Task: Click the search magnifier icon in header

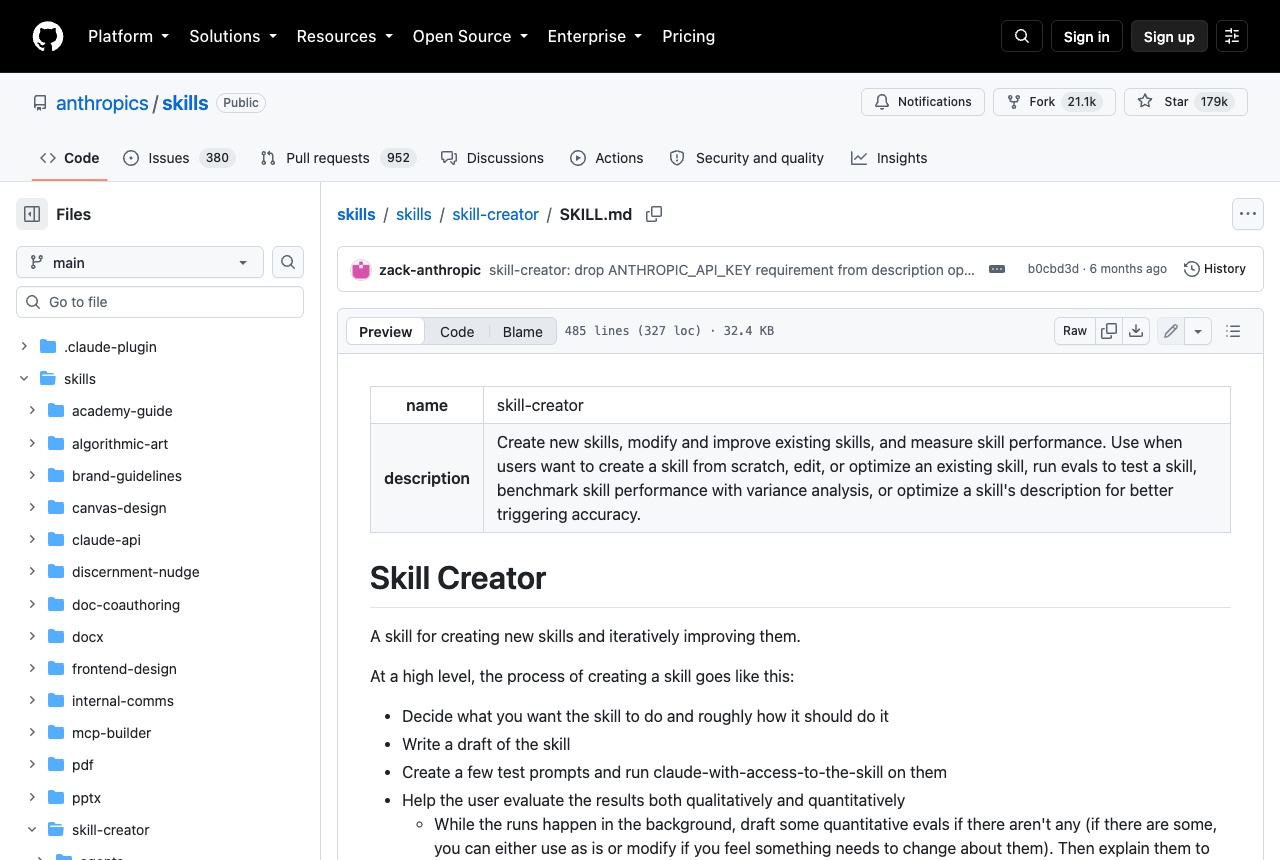Action: (1022, 36)
